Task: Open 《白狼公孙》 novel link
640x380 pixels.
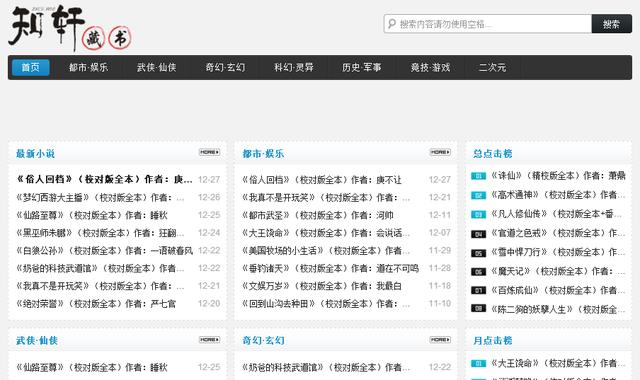Action: (104, 251)
